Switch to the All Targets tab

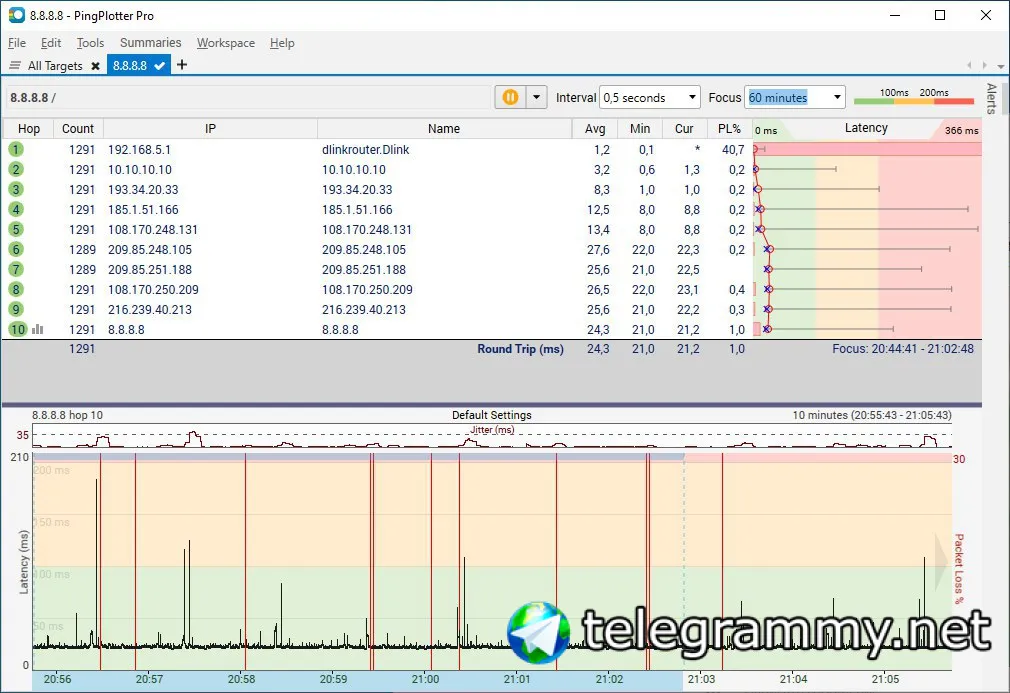(x=55, y=66)
